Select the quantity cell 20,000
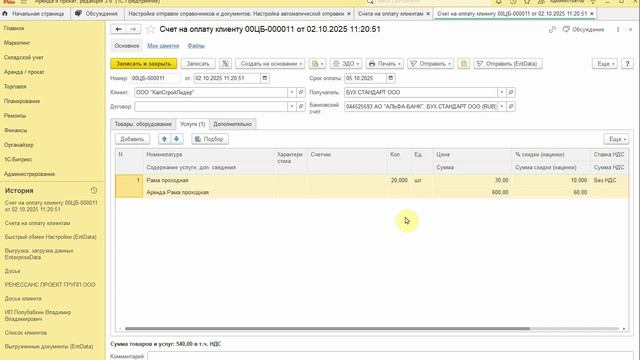Screen dimensions: 640x360 point(399,180)
